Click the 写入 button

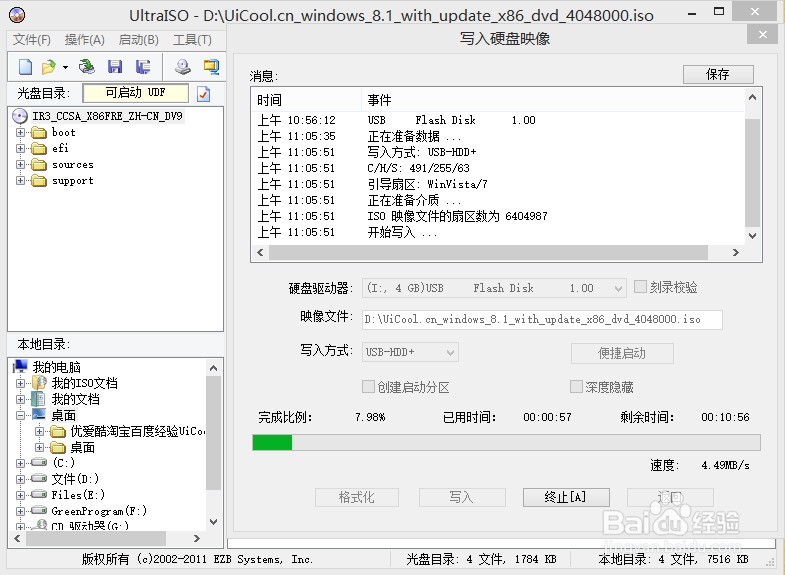[462, 497]
